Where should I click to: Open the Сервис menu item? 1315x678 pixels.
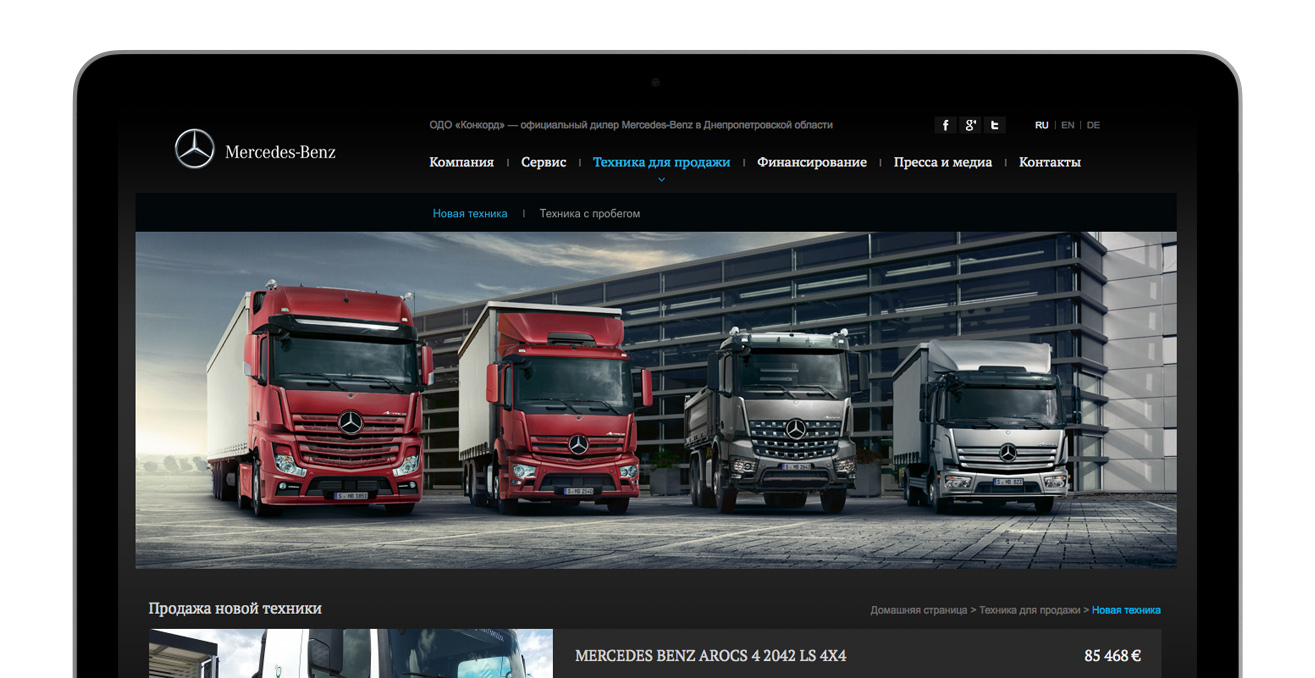(543, 162)
